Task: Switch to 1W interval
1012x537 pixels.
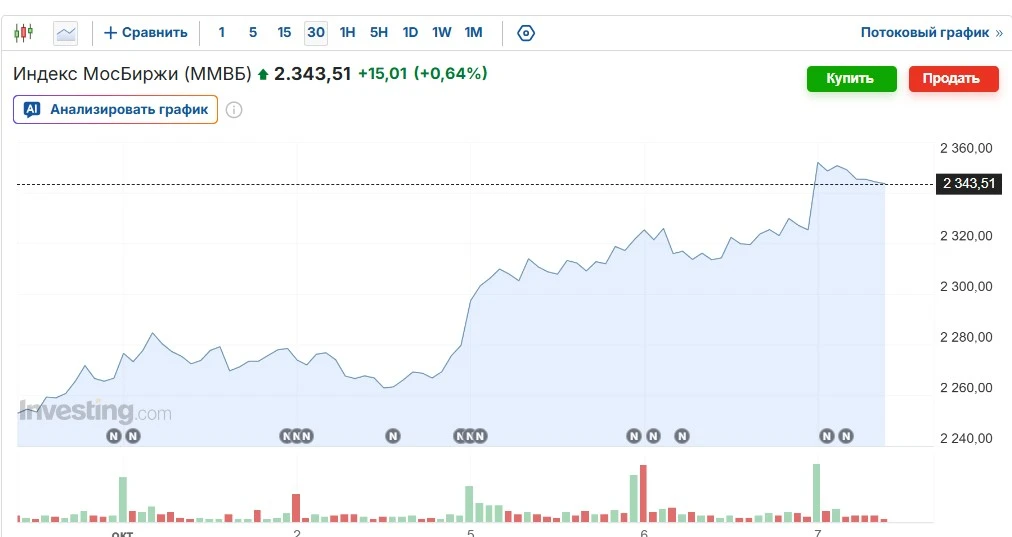Action: 441,32
